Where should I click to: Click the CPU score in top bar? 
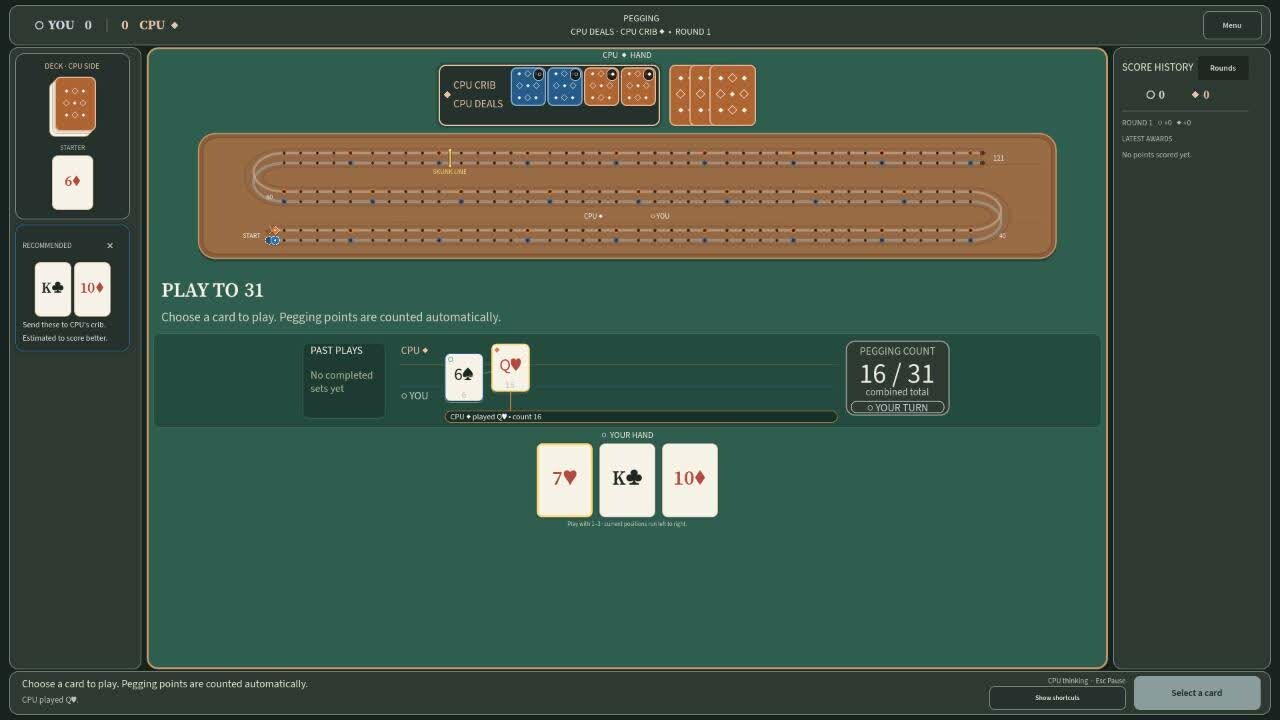150,25
